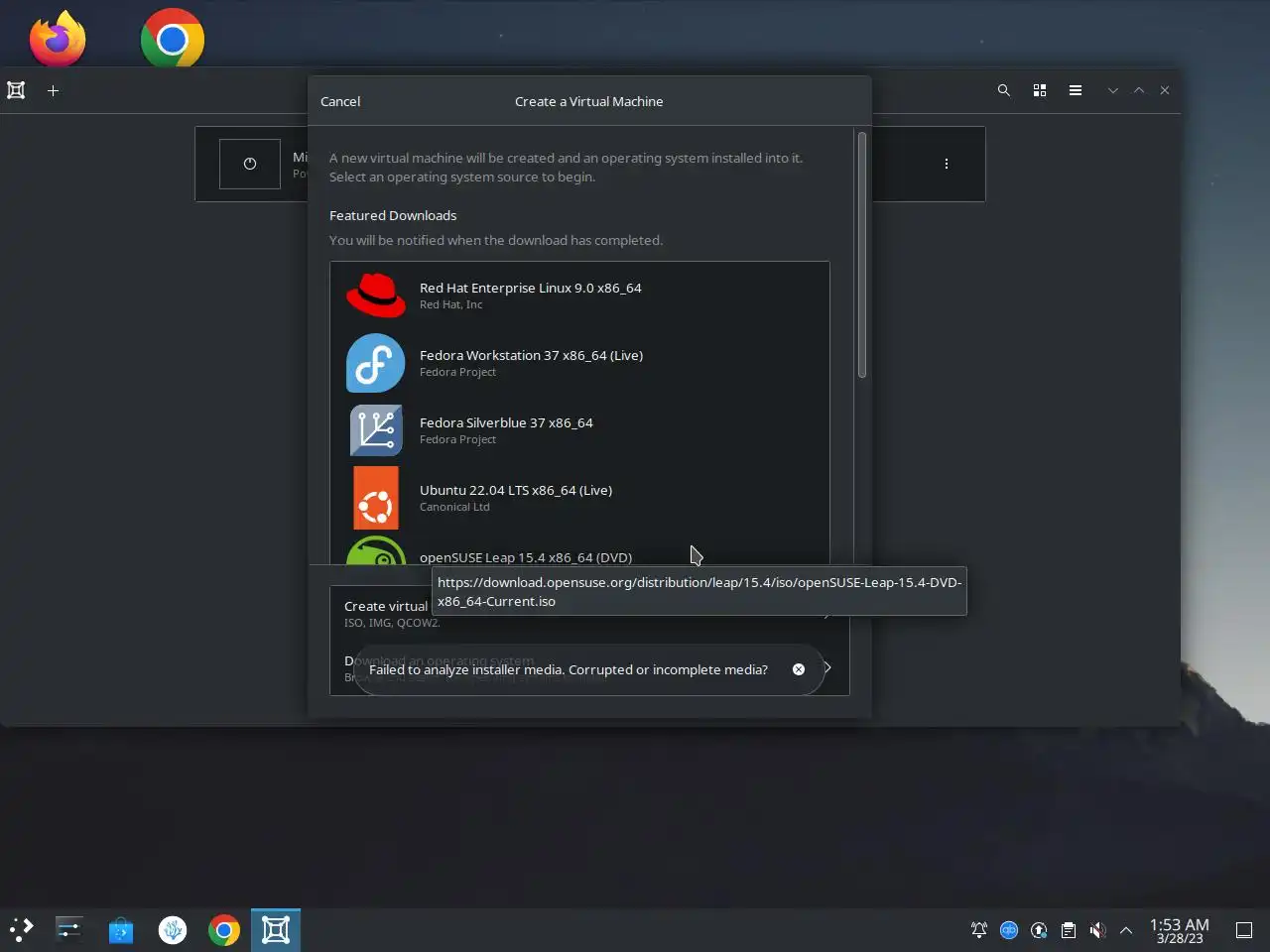This screenshot has height=952, width=1270.
Task: Open Discover software store in taskbar
Action: 121,930
